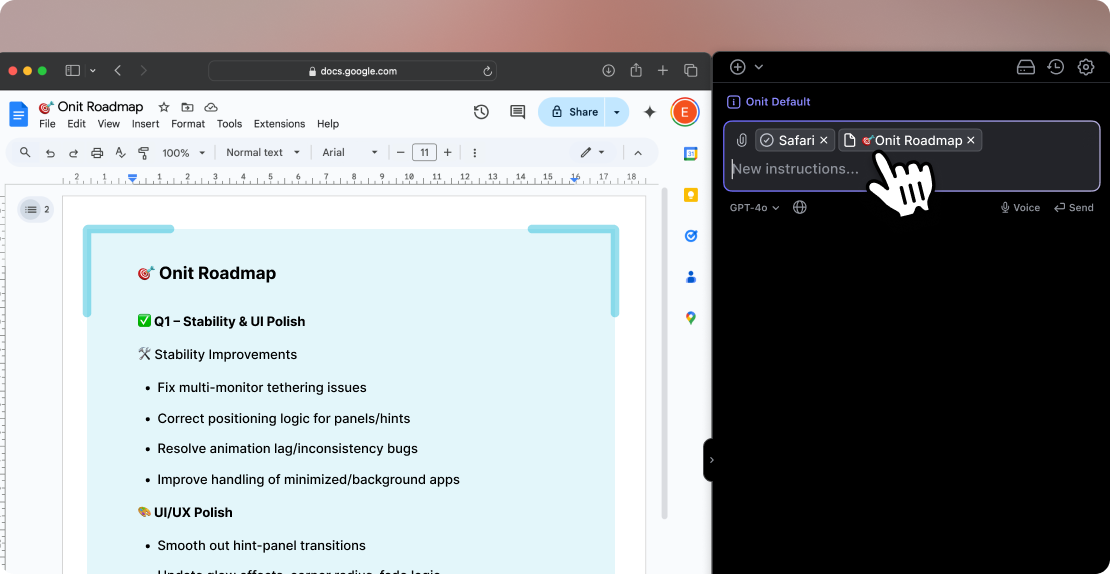Open the Format menu

(x=188, y=124)
